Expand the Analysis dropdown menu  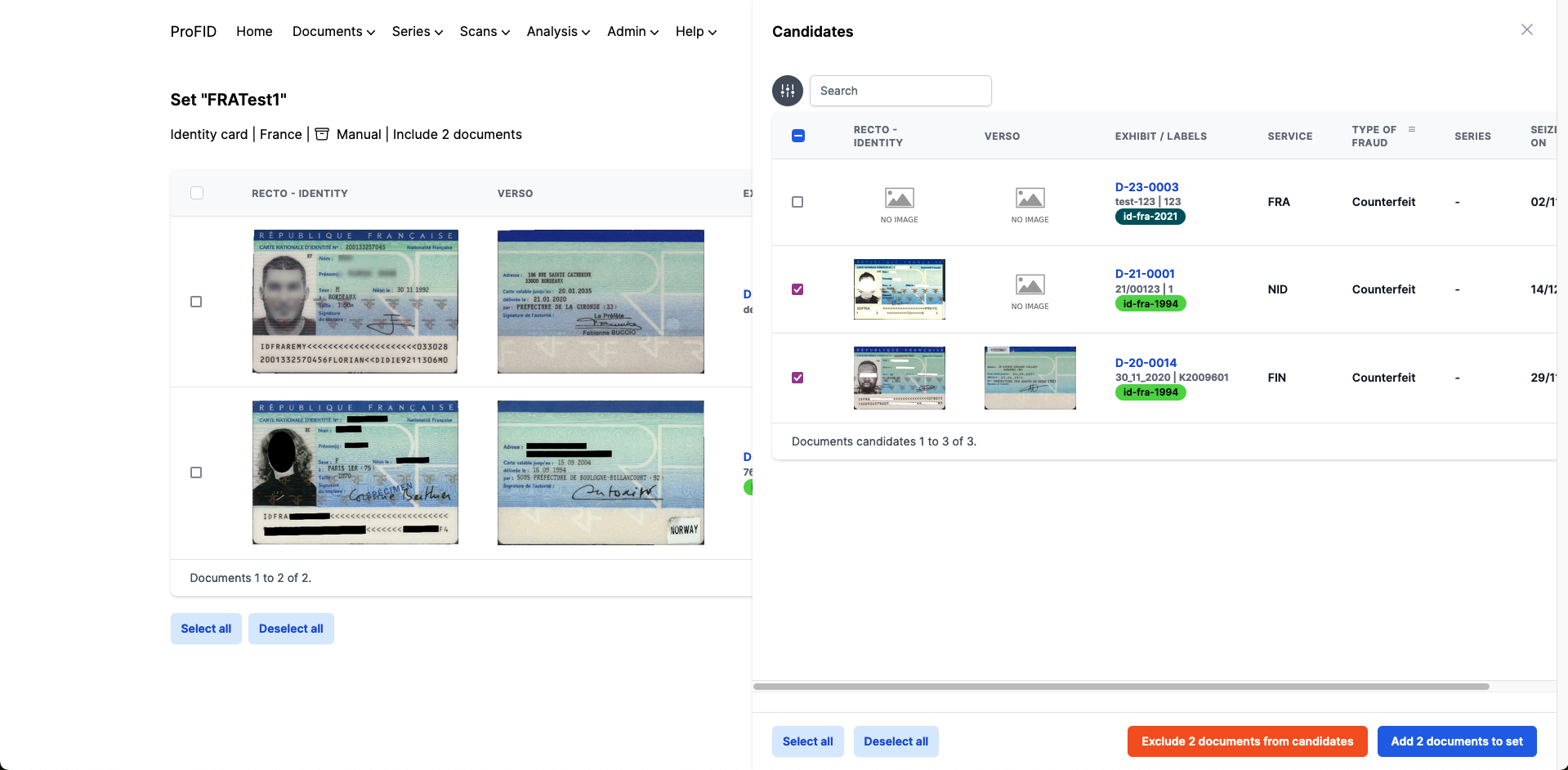[558, 32]
